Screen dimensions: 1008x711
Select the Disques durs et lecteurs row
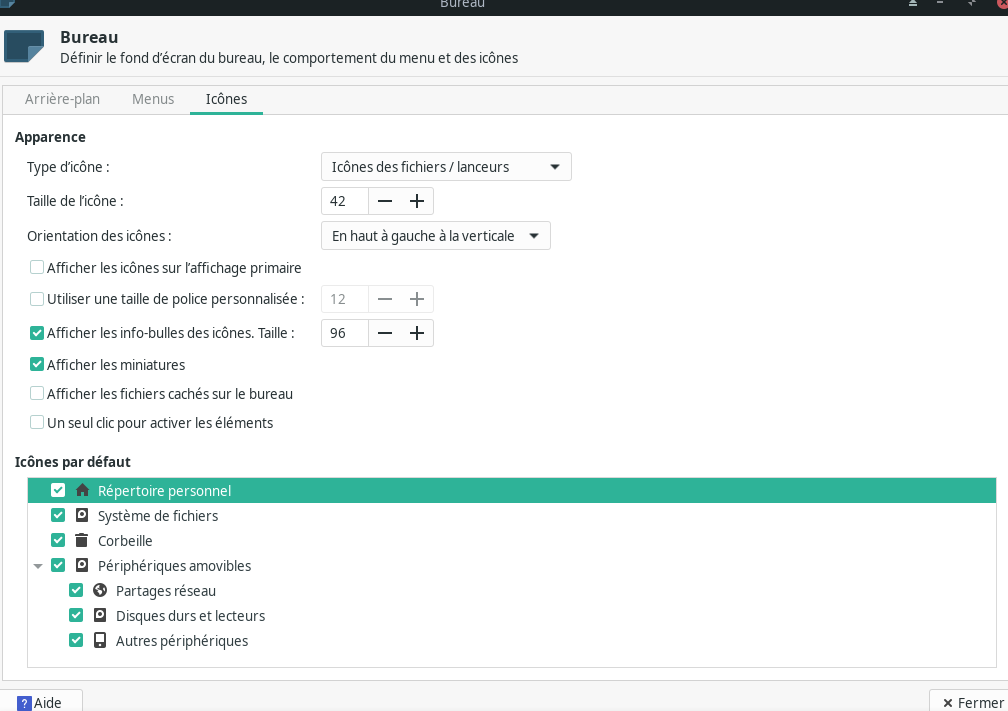click(512, 616)
